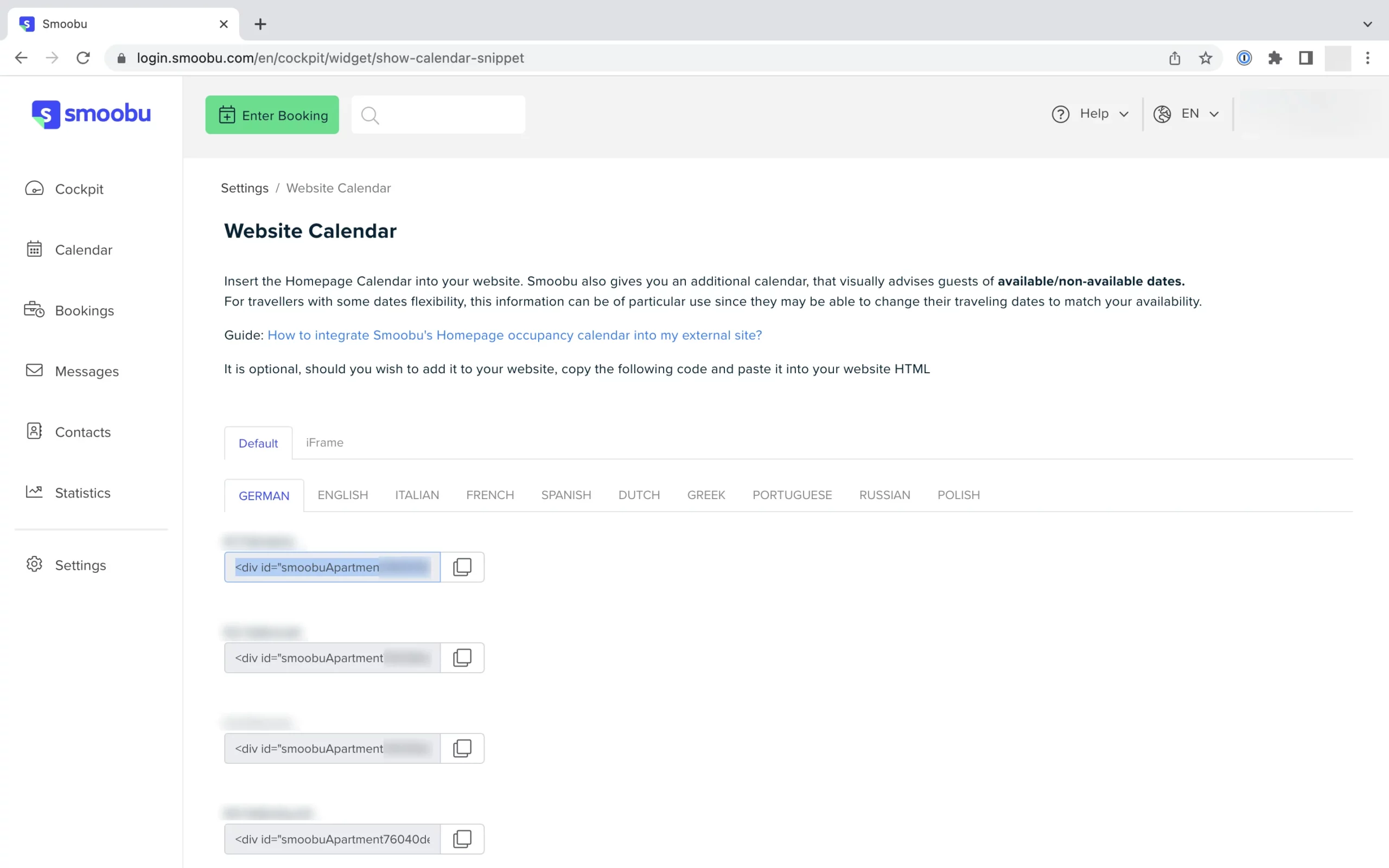Open a new browser tab
Image resolution: width=1389 pixels, height=868 pixels.
pyautogui.click(x=260, y=24)
